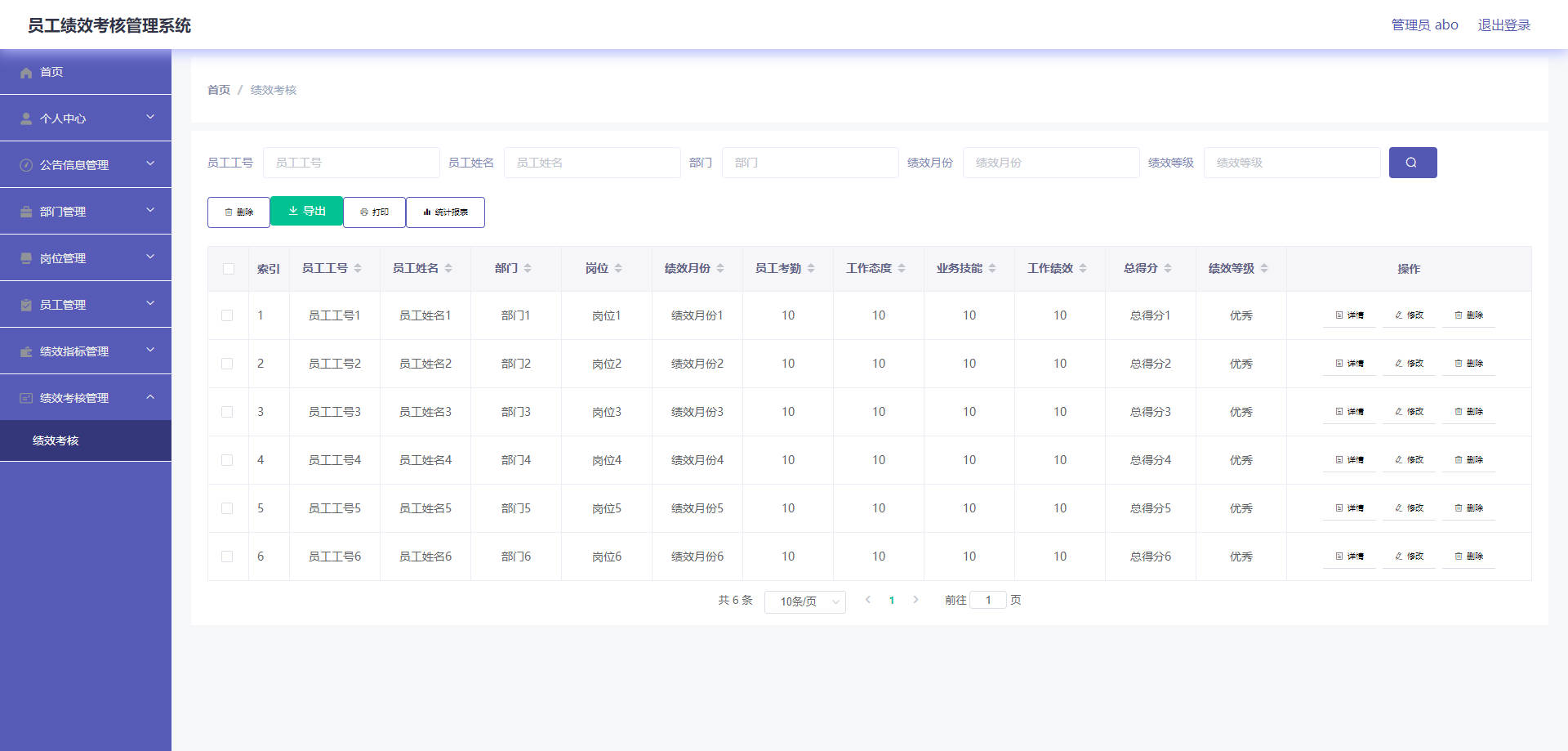
Task: Check the checkbox for row 4
Action: point(227,460)
